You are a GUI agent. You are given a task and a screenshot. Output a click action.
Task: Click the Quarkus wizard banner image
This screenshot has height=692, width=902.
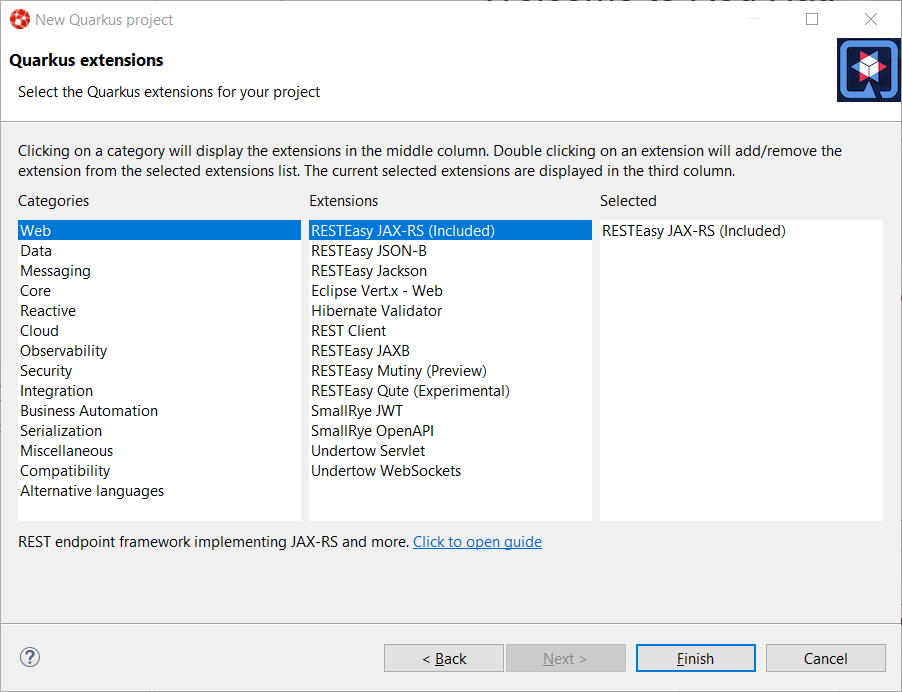tap(869, 70)
